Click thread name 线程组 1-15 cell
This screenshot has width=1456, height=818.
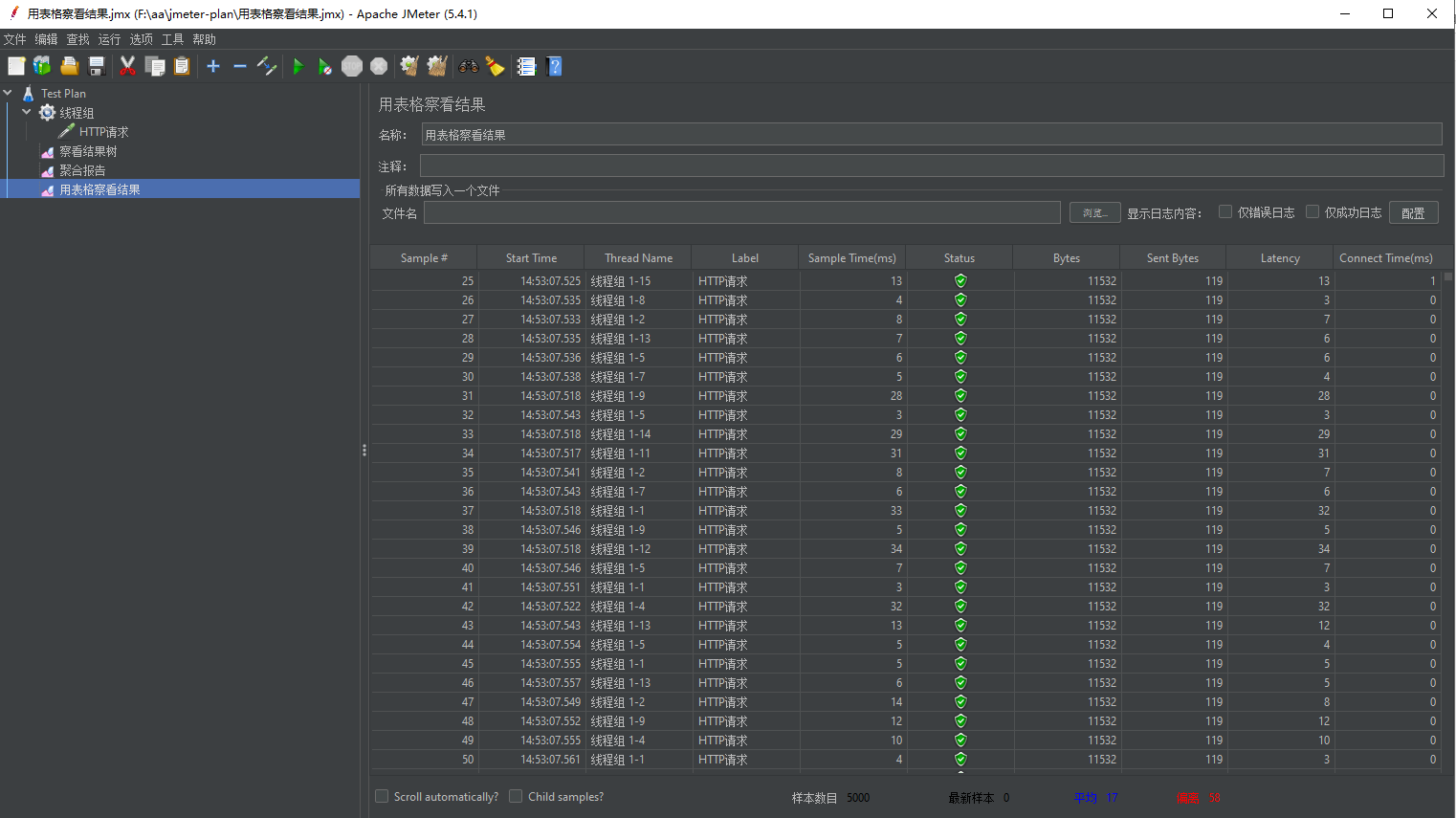637,280
